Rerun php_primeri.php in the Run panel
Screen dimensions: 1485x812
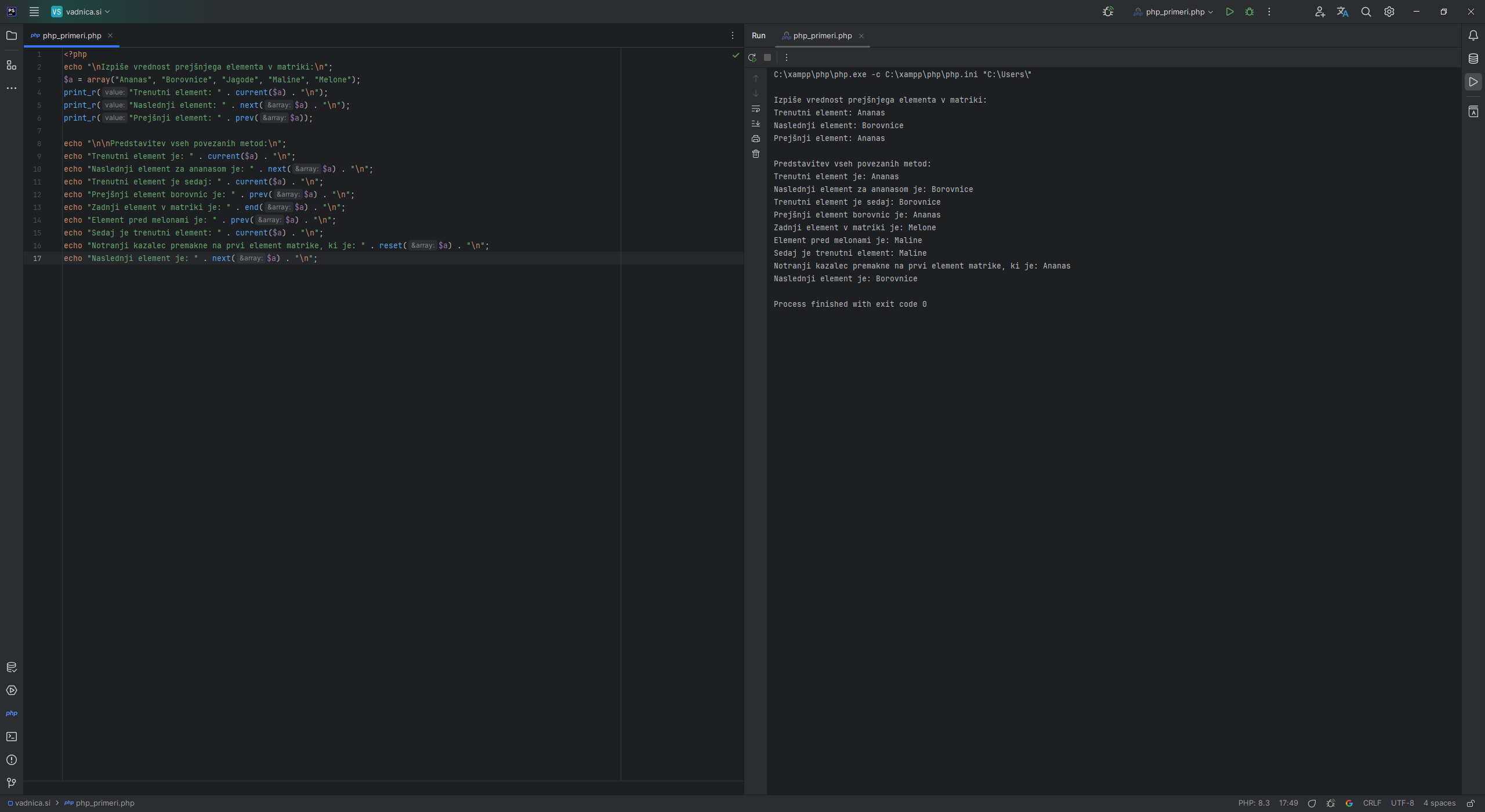tap(752, 57)
